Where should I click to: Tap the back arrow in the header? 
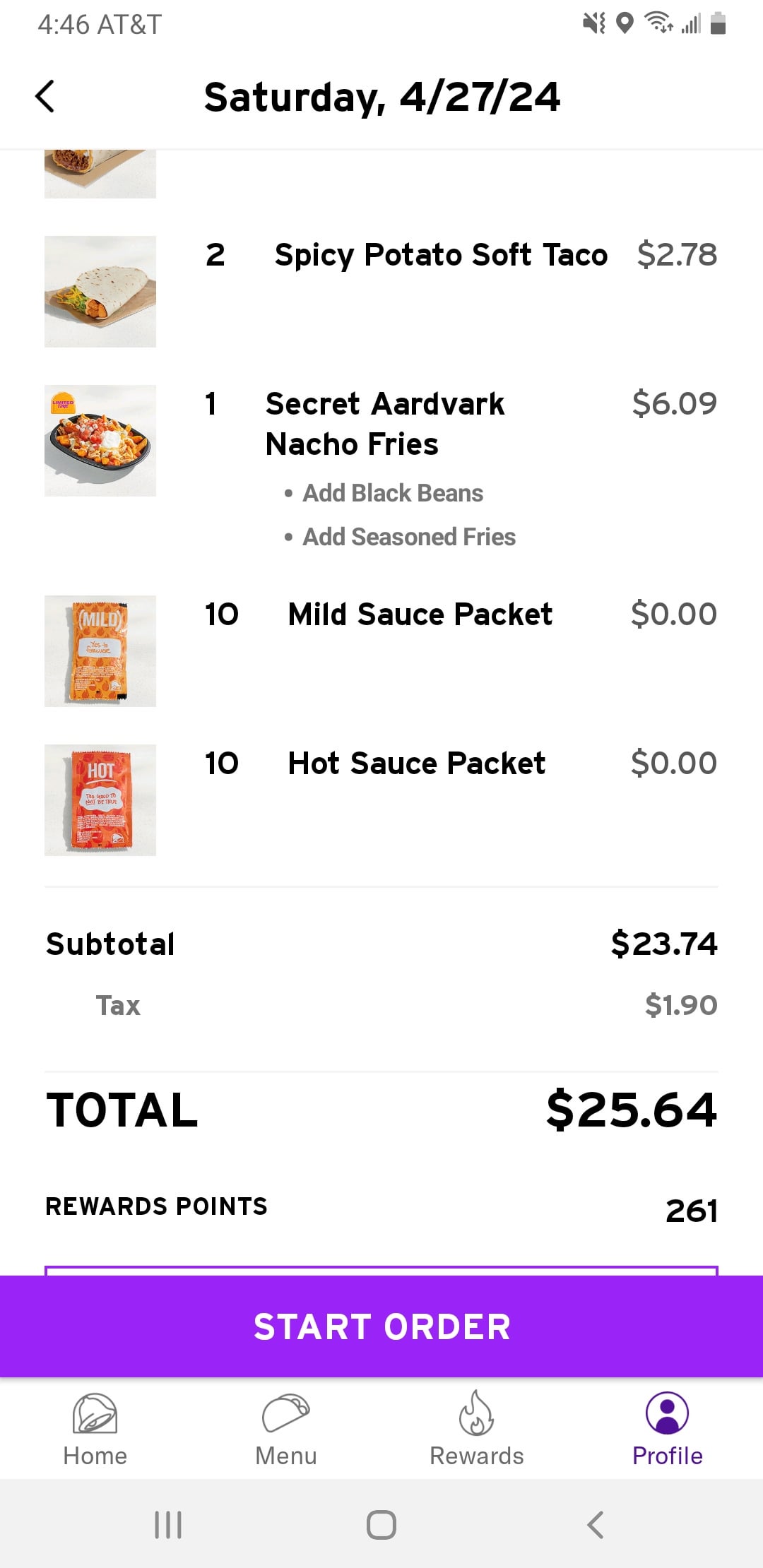coord(45,96)
